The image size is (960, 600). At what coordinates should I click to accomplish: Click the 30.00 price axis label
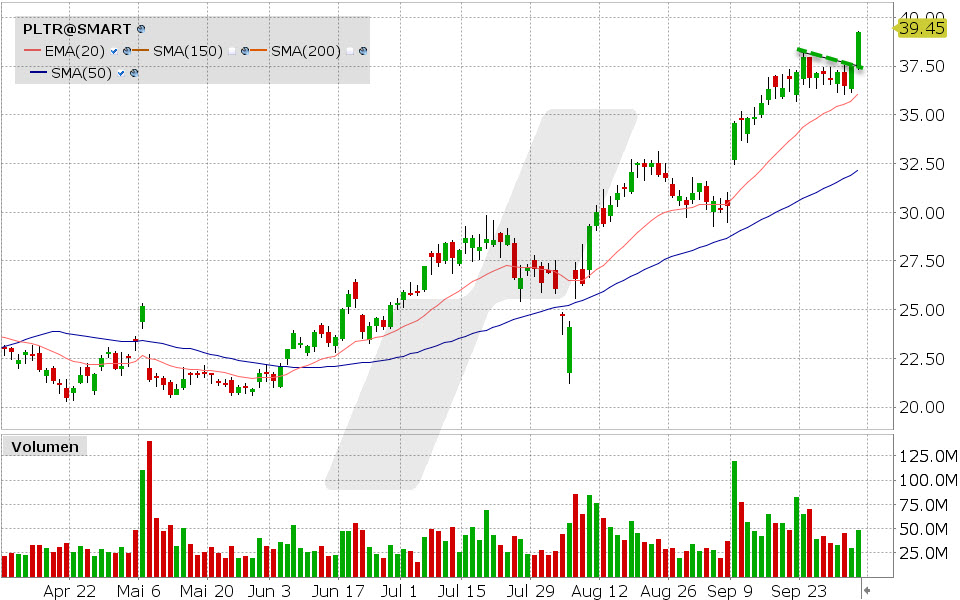tap(921, 213)
